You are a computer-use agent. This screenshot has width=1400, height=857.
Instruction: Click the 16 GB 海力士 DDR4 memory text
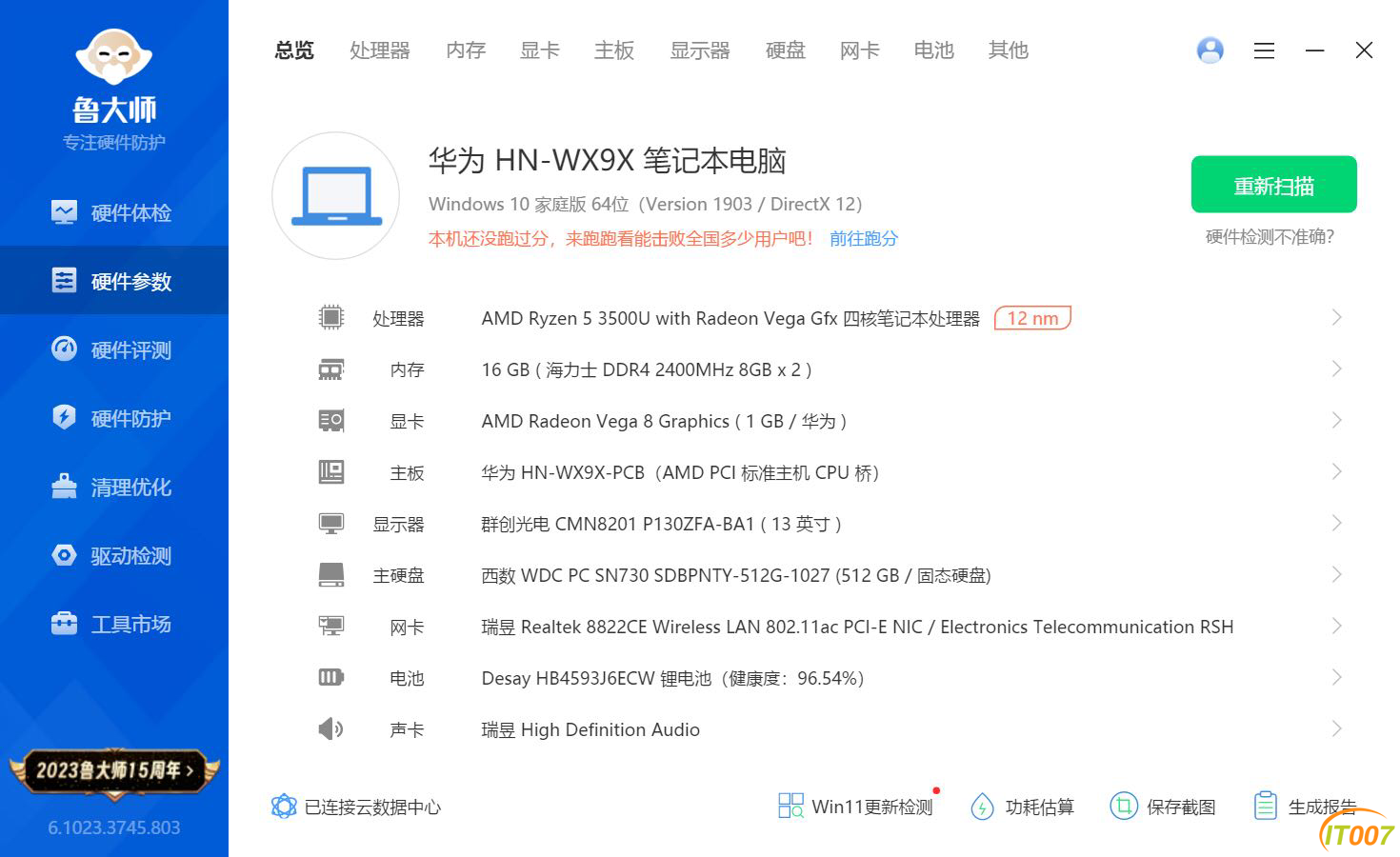pos(647,370)
